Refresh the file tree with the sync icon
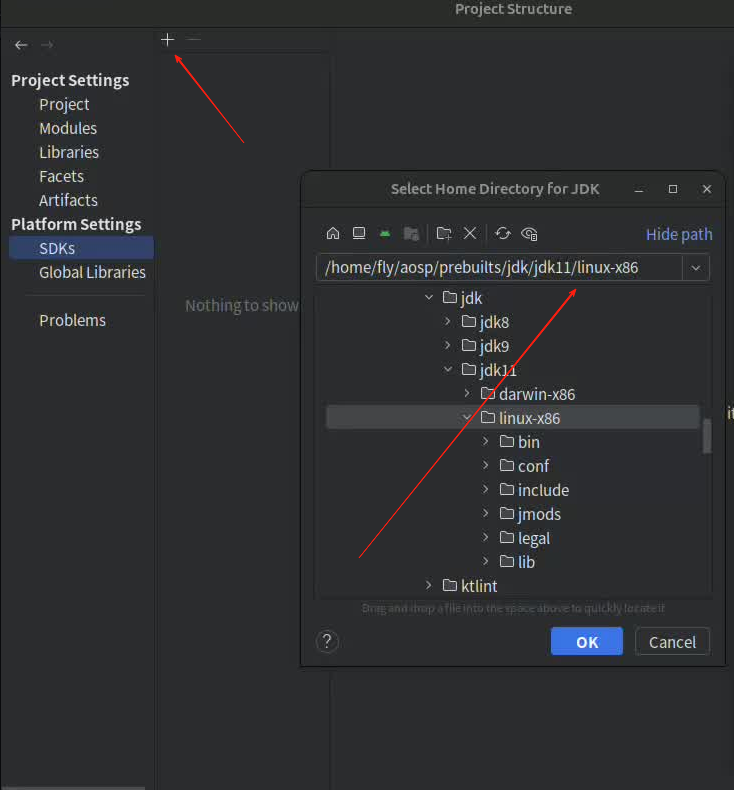 click(x=503, y=234)
